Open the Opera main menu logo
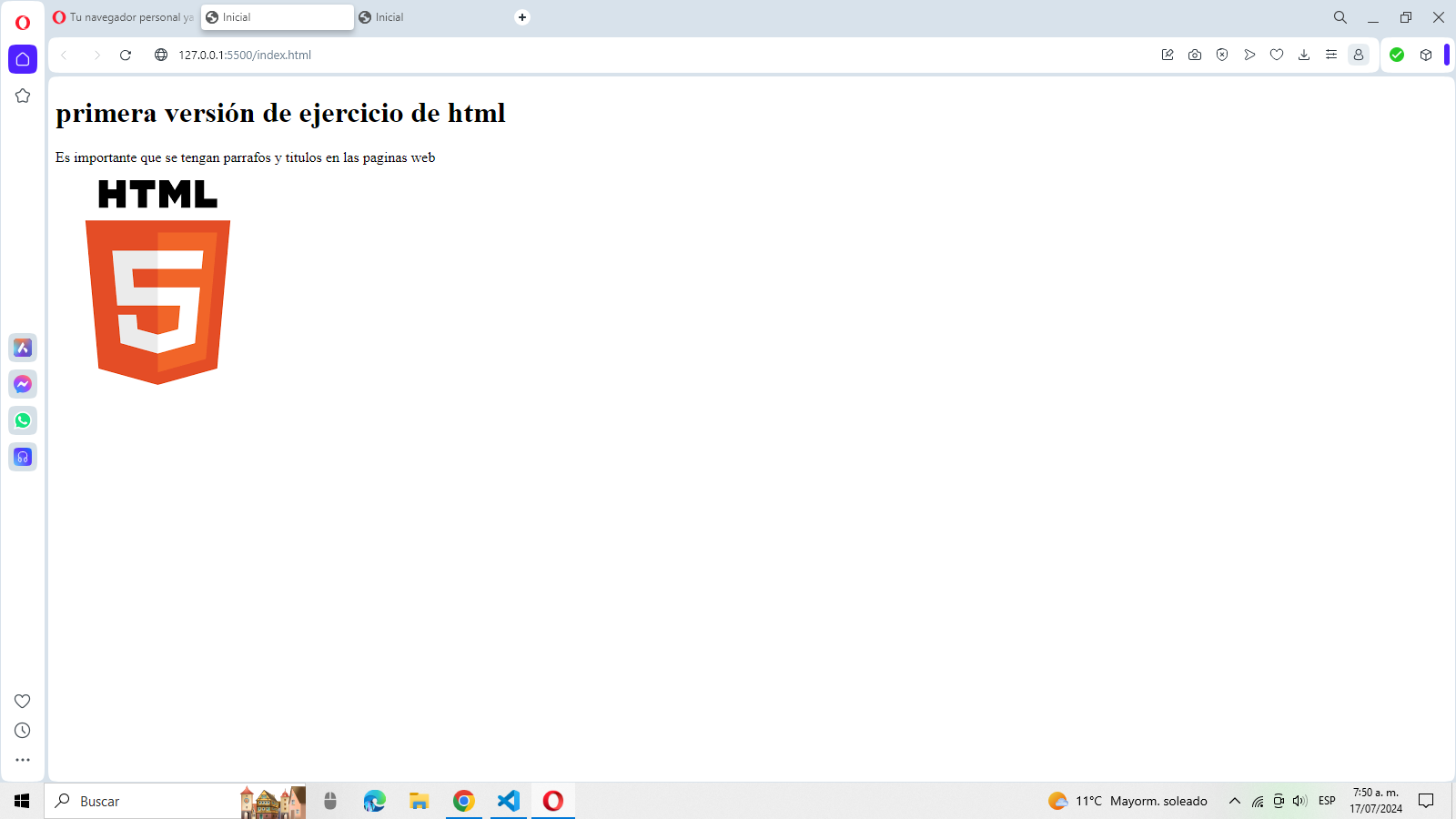1456x819 pixels. [x=23, y=23]
